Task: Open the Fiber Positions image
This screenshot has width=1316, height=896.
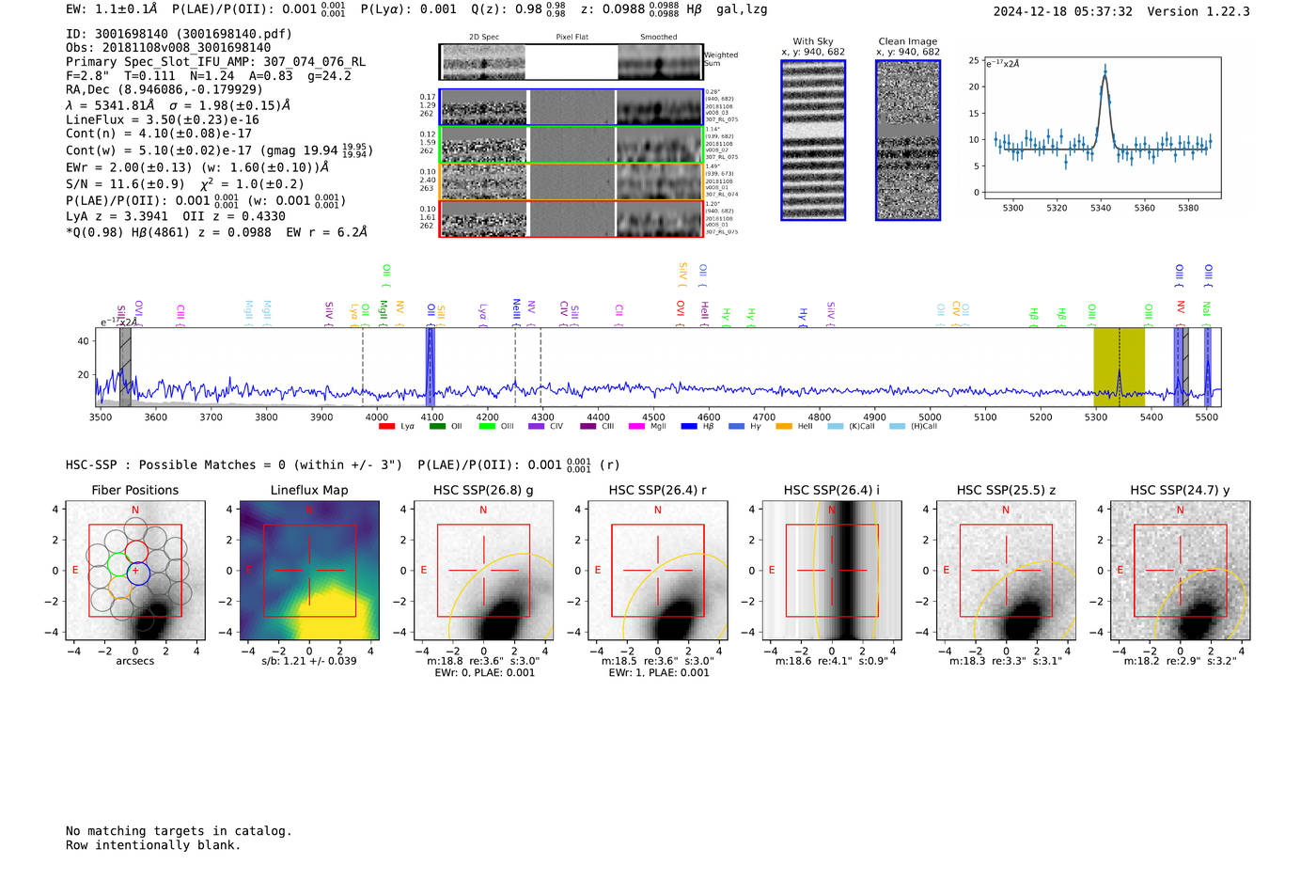Action: 135,571
